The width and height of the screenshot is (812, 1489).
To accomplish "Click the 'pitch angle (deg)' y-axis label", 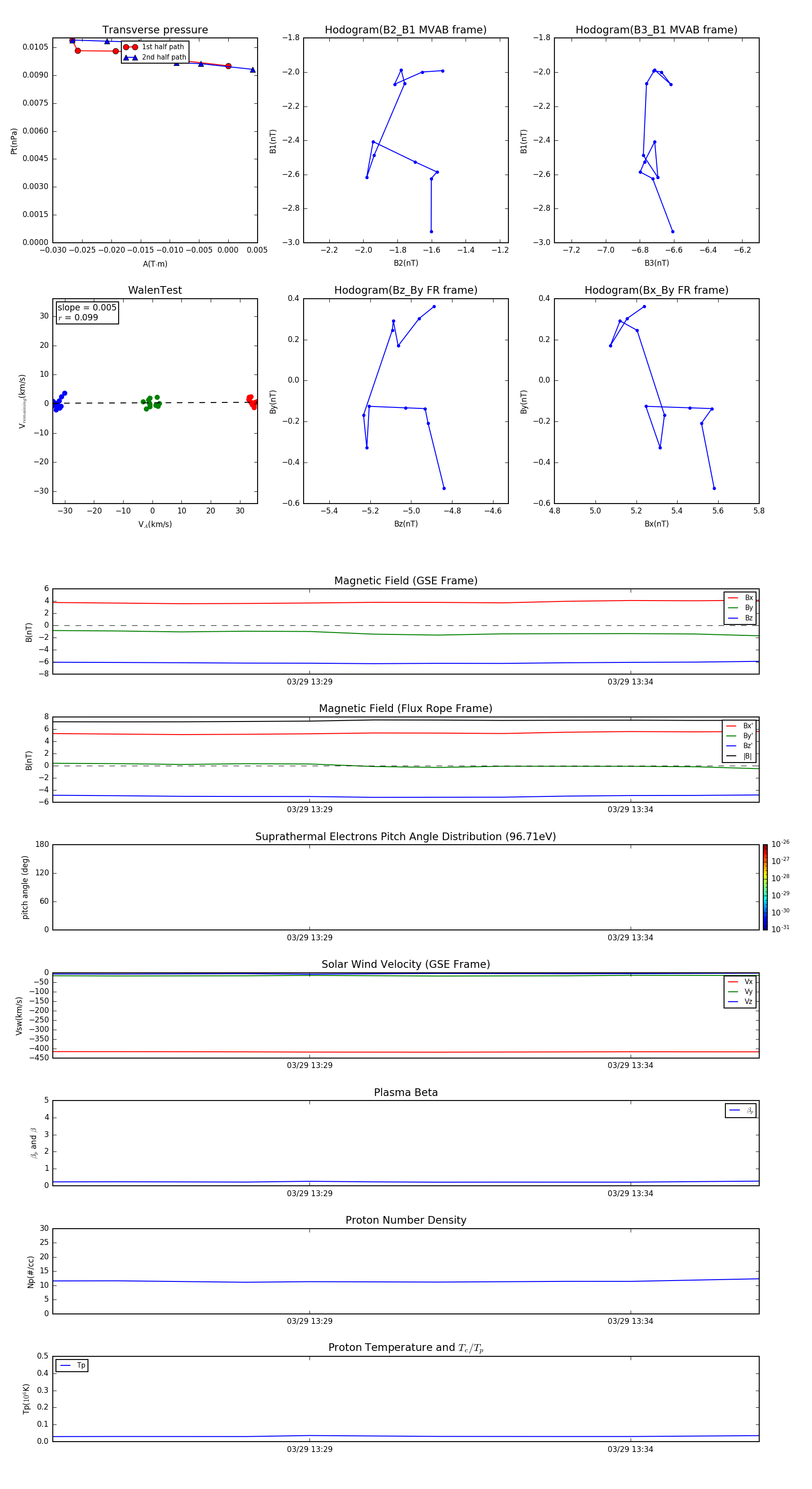I will [25, 887].
